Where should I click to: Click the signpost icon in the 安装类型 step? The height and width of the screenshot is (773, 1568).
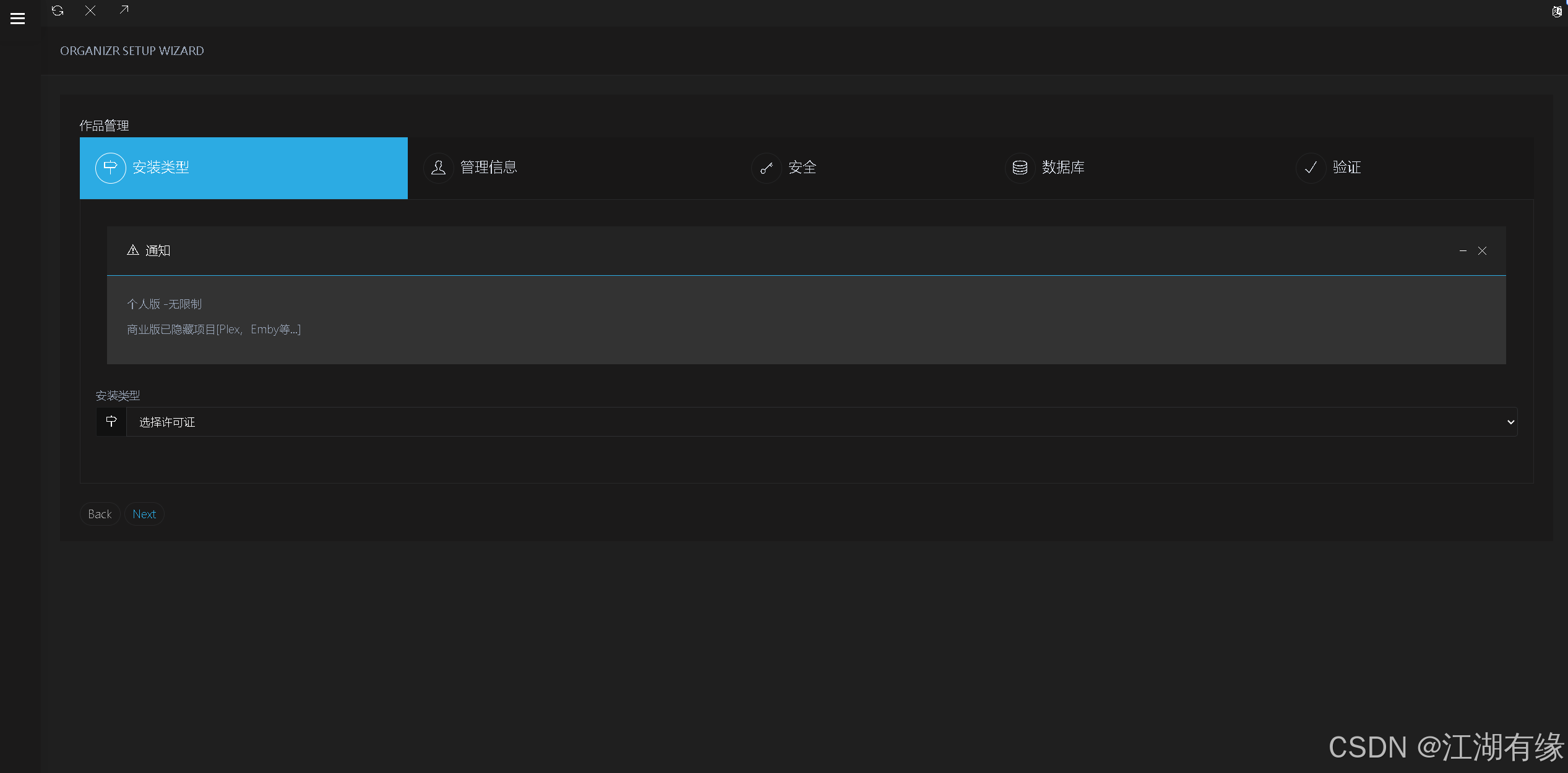point(111,168)
